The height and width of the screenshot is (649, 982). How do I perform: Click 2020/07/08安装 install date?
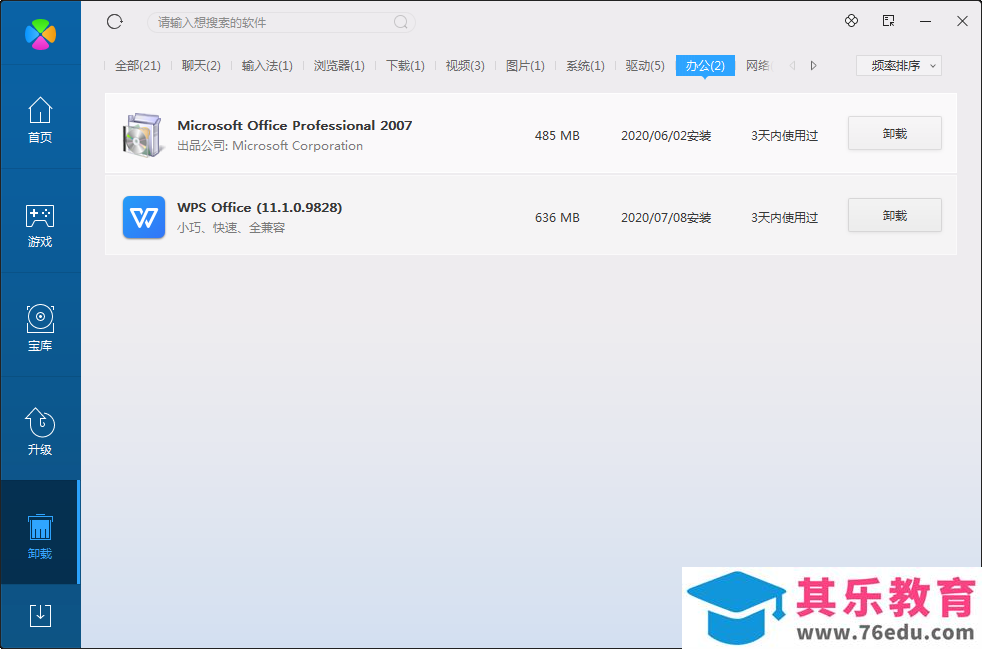666,218
